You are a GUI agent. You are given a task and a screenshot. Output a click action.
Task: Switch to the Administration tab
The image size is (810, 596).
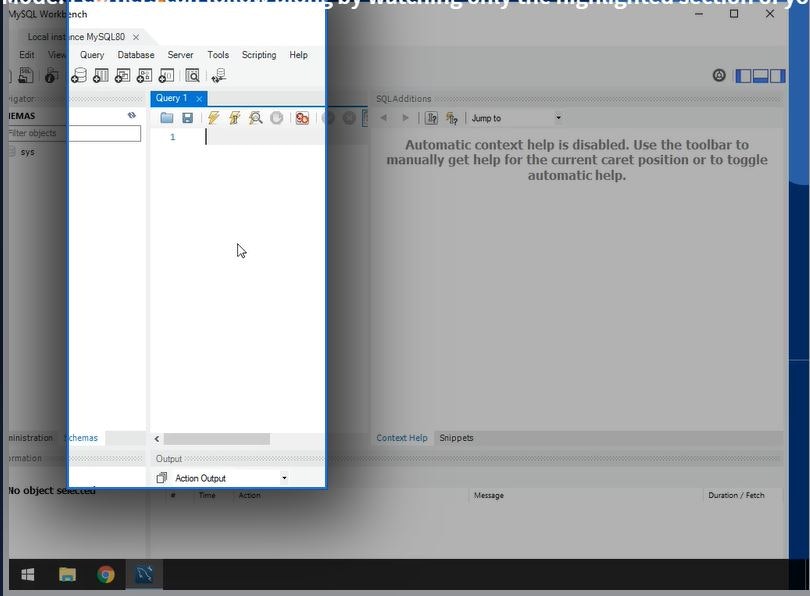point(30,437)
